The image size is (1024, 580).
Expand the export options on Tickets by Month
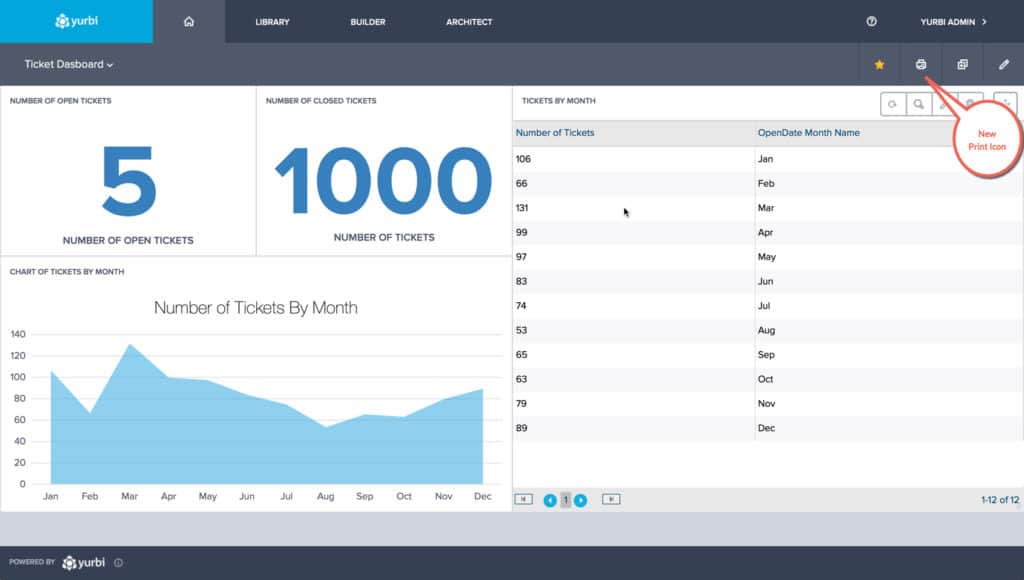1006,103
